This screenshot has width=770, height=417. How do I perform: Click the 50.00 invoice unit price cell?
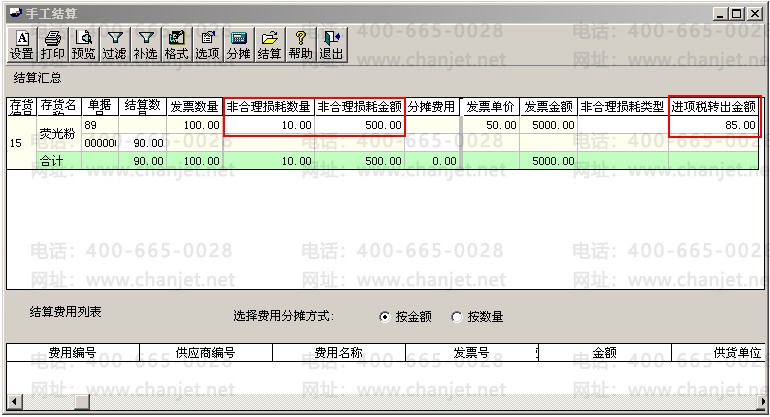click(490, 125)
